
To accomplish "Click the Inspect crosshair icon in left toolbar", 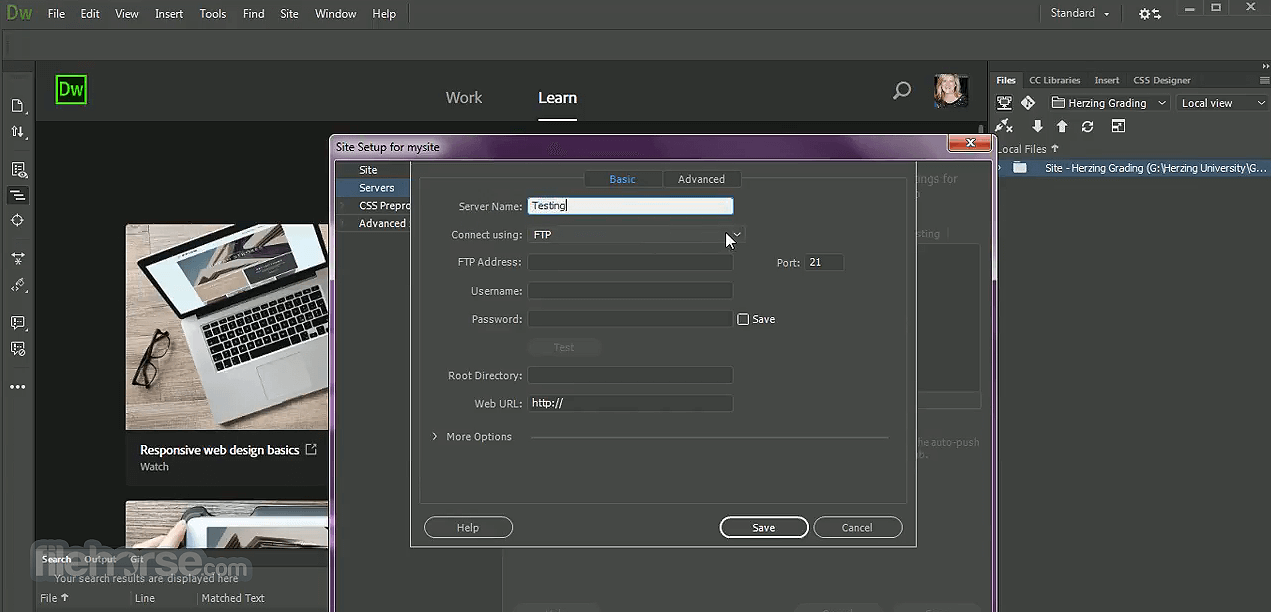I will point(18,221).
